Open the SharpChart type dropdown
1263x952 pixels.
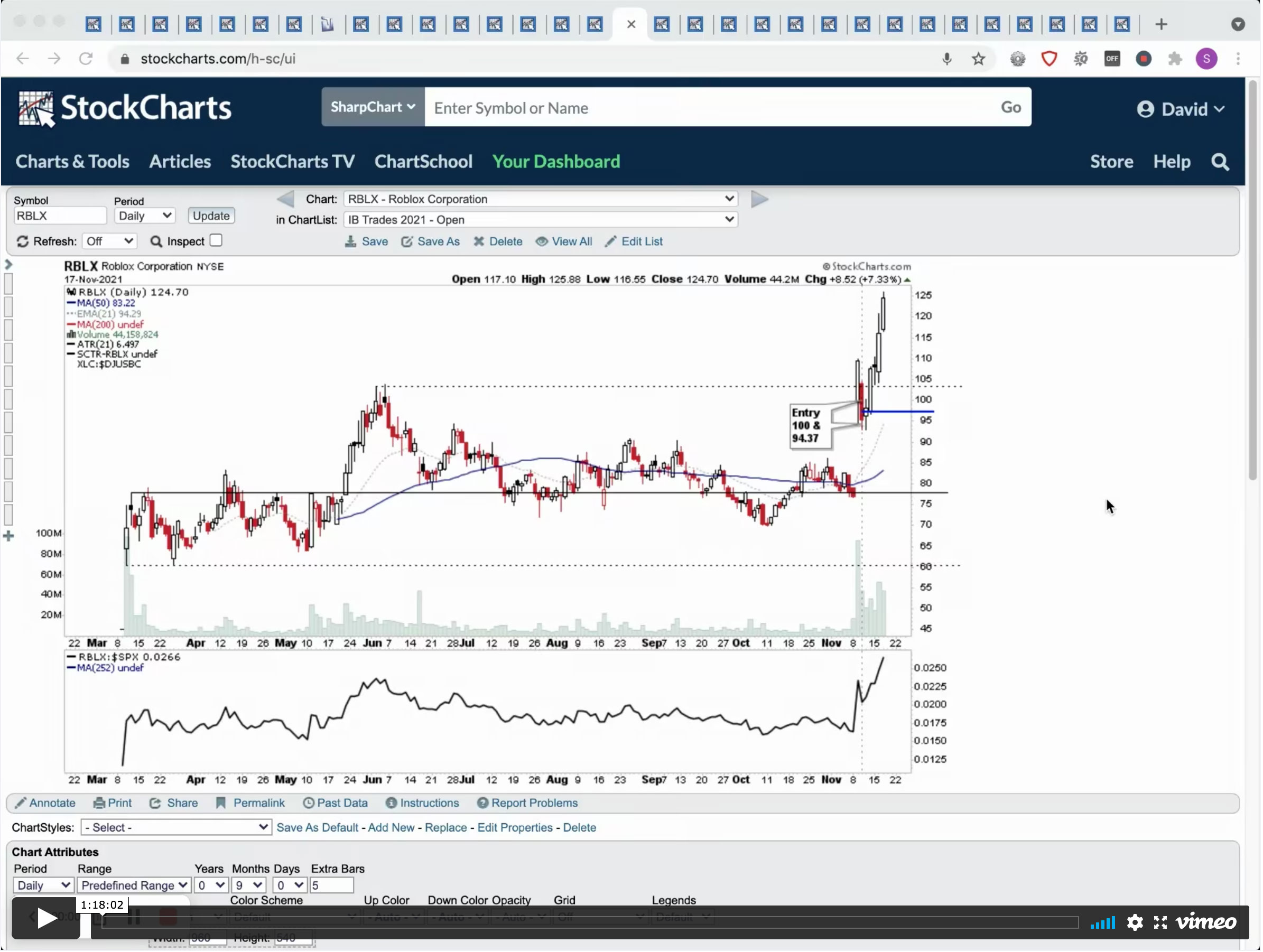(373, 107)
